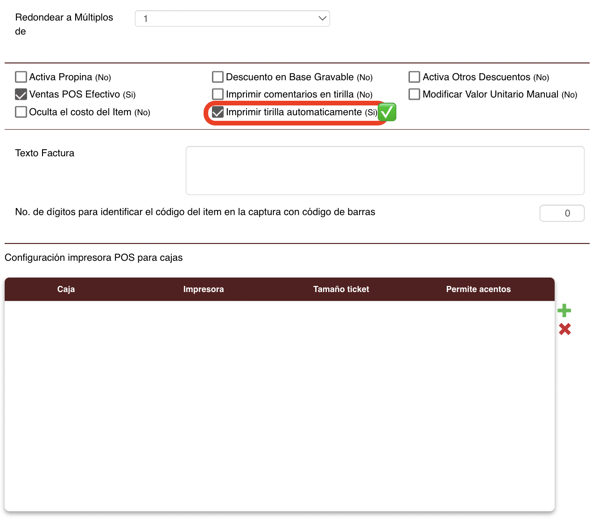Click the Redondear a Múltiplos de label
The width and height of the screenshot is (606, 529).
coord(64,24)
